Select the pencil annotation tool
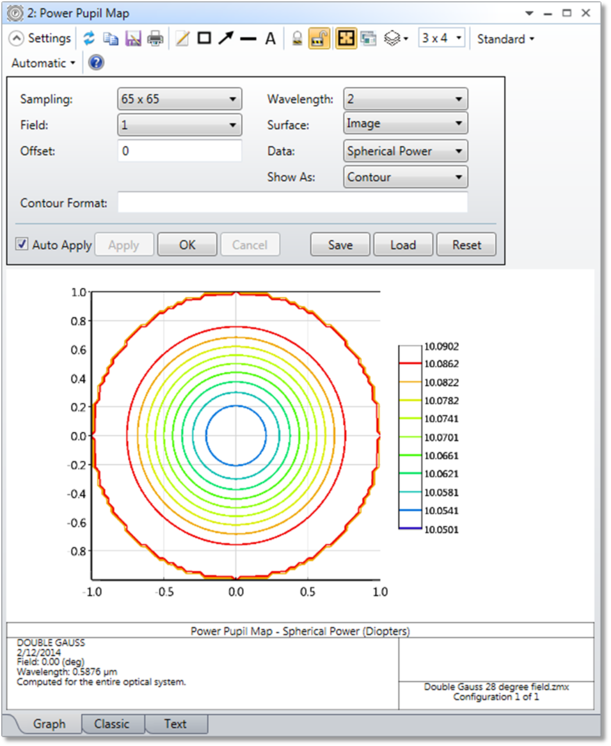The image size is (611, 746). (182, 39)
